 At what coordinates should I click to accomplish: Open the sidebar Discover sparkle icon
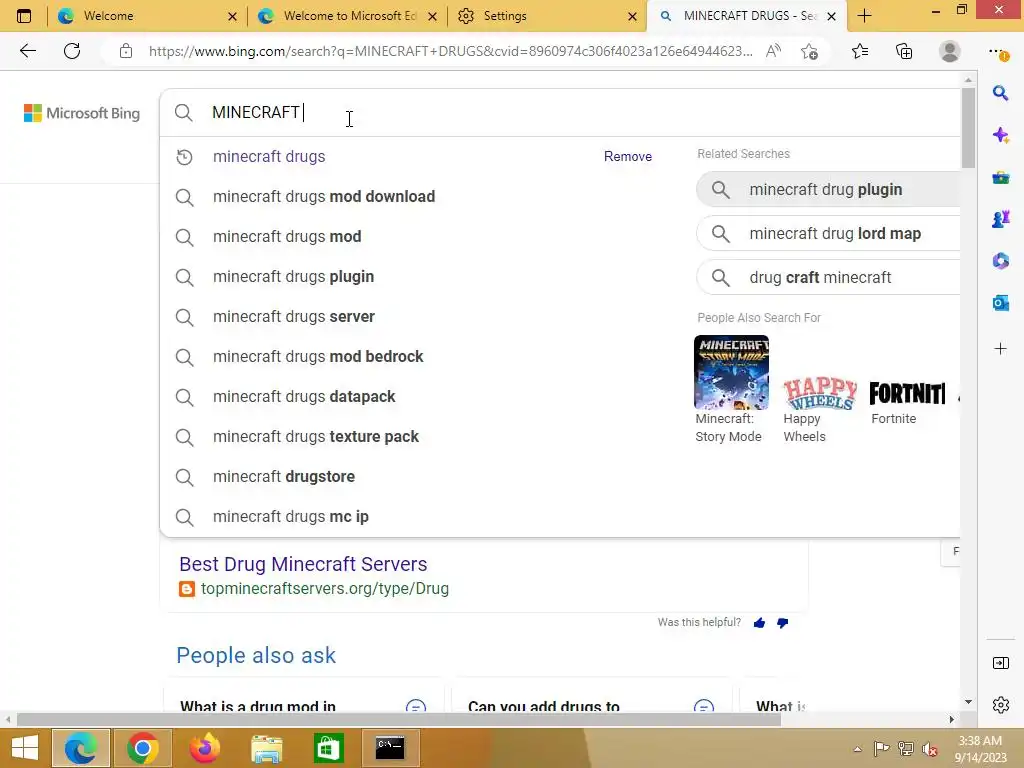pos(1000,135)
